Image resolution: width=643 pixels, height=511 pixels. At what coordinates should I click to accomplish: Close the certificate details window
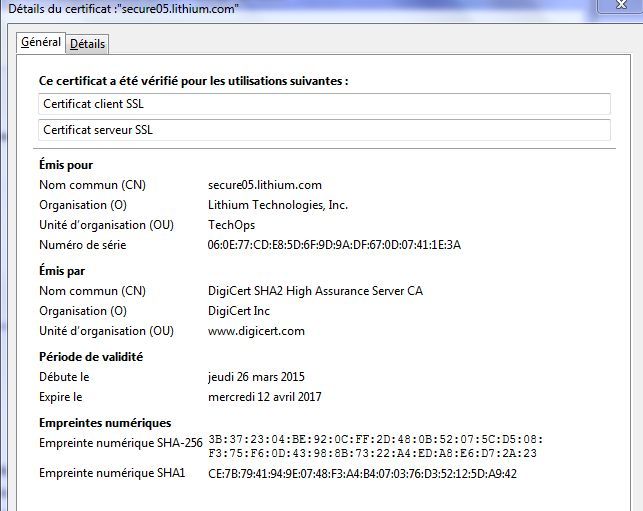pos(621,5)
